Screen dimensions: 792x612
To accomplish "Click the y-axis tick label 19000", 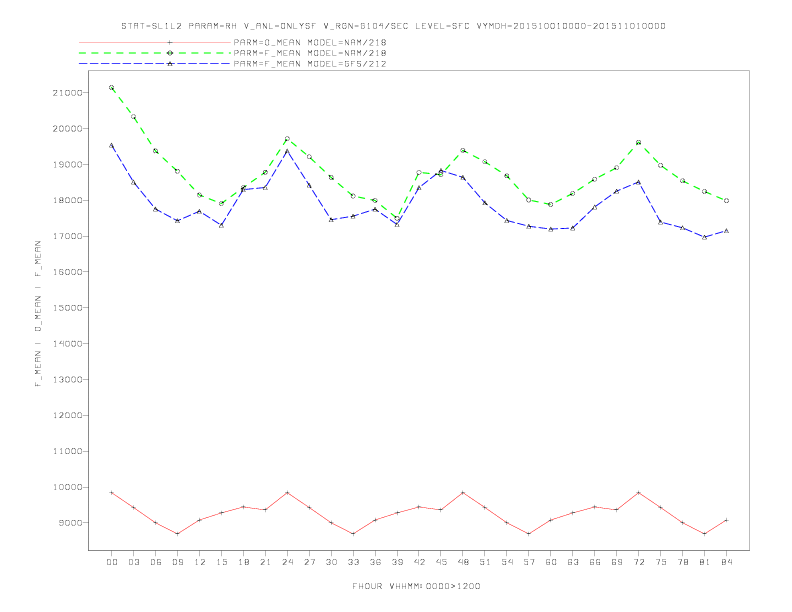I will [68, 165].
